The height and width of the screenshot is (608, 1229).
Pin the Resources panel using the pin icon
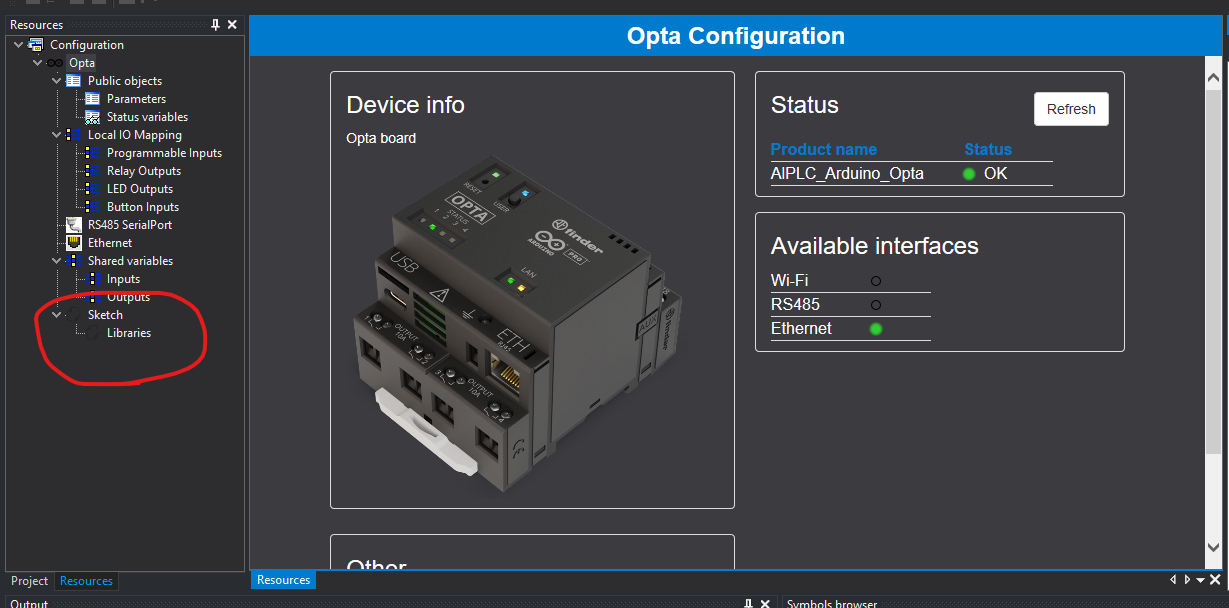[215, 24]
